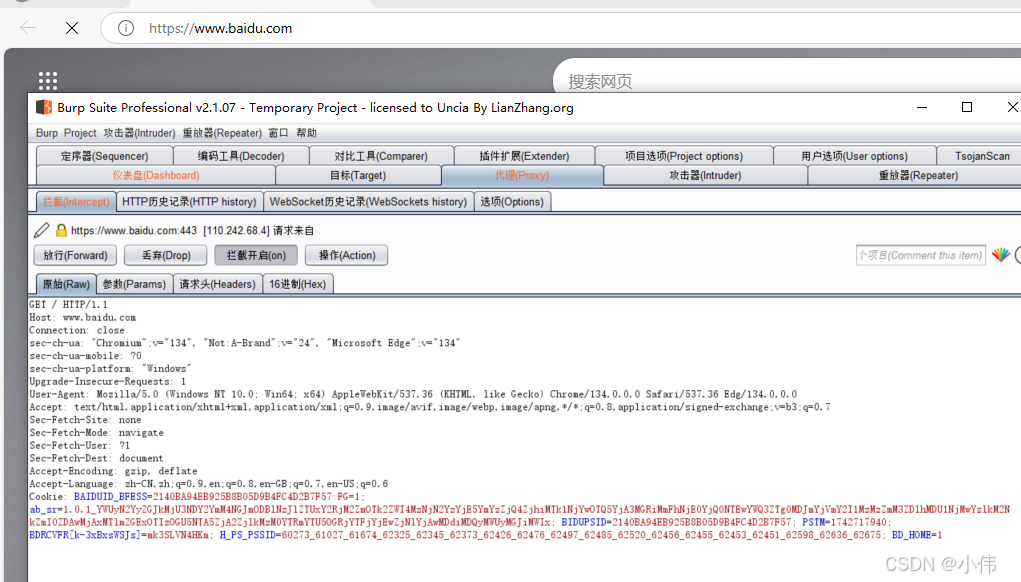Drop the intercepted request

pos(166,255)
